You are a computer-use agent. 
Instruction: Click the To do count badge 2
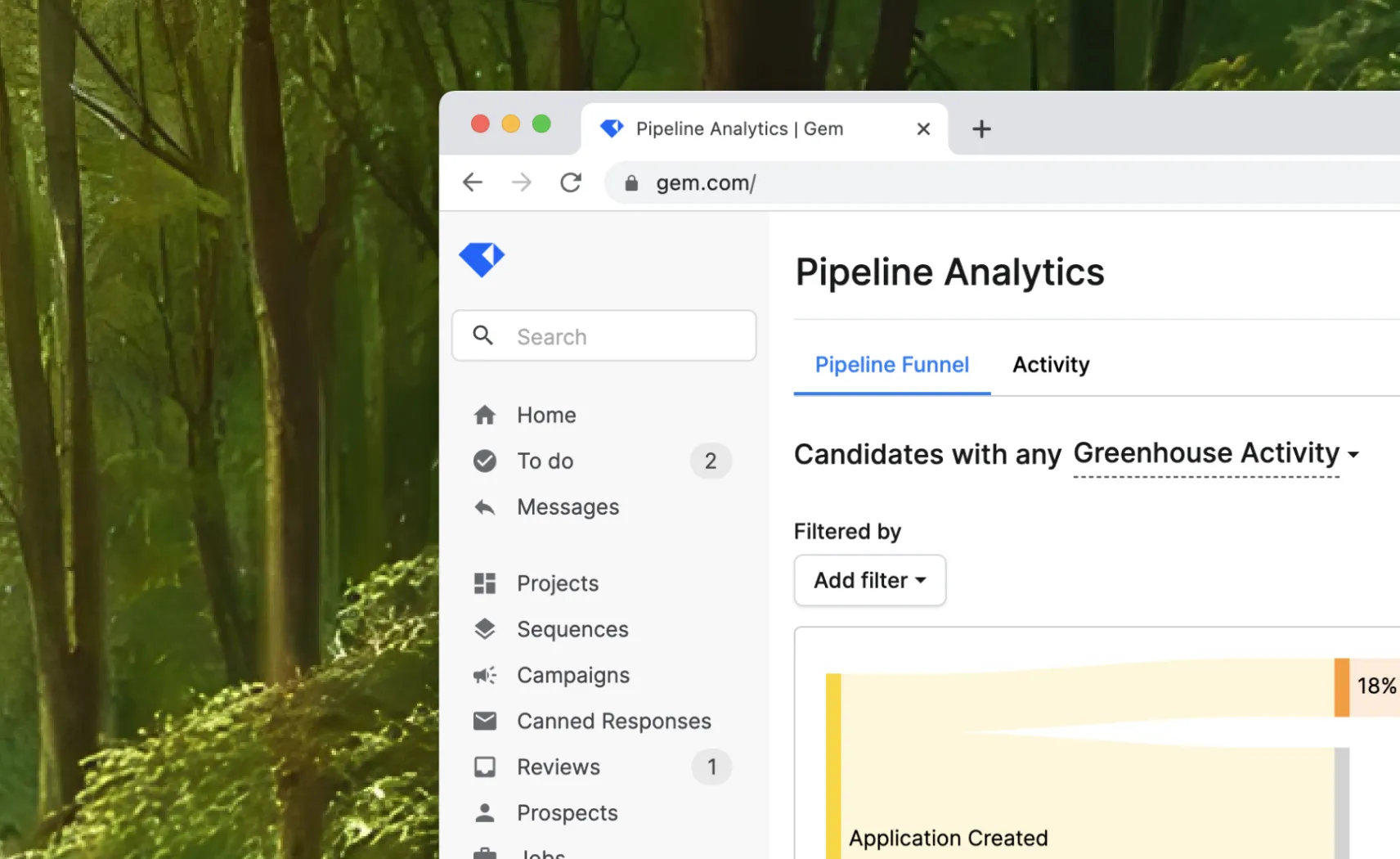click(711, 461)
